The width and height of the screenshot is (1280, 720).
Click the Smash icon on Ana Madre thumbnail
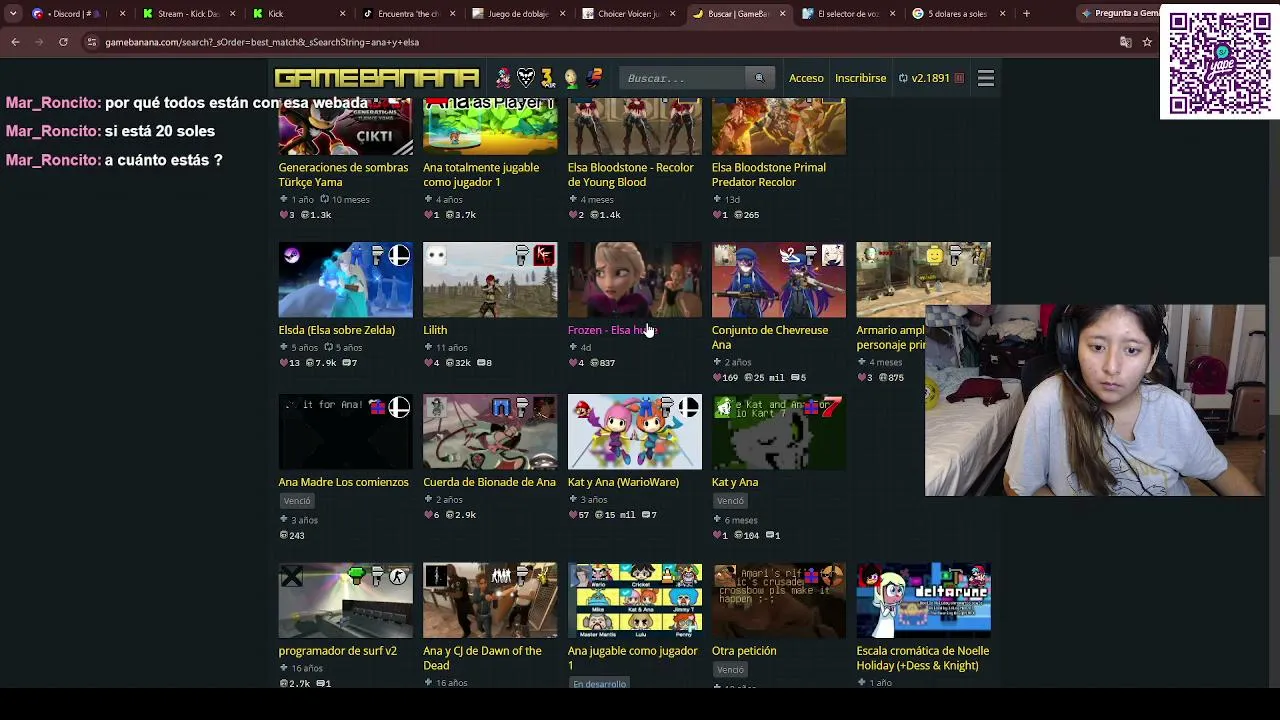tap(399, 408)
